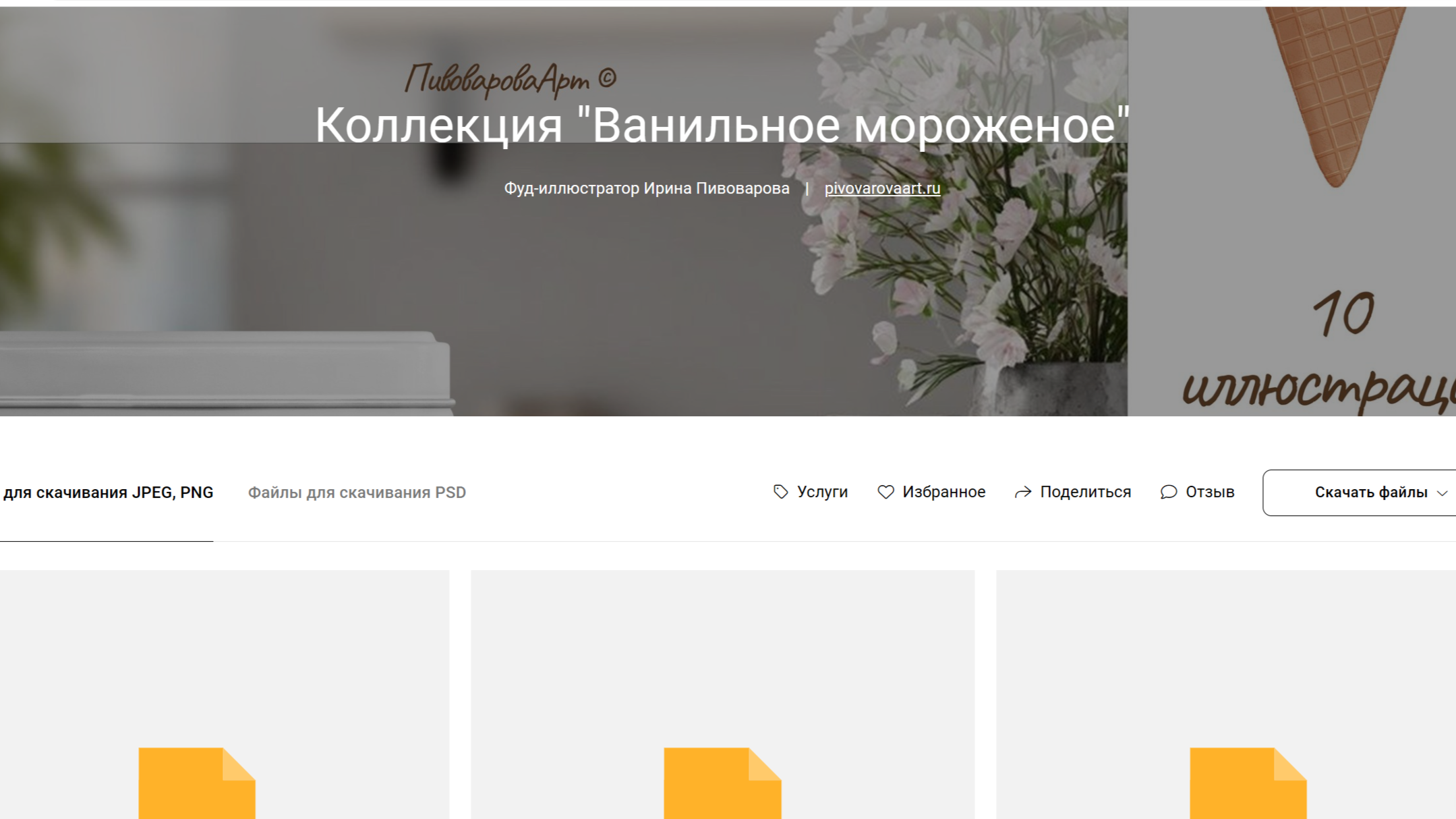Open the third yellow file icon
This screenshot has height=819, width=1456.
pyautogui.click(x=1248, y=783)
